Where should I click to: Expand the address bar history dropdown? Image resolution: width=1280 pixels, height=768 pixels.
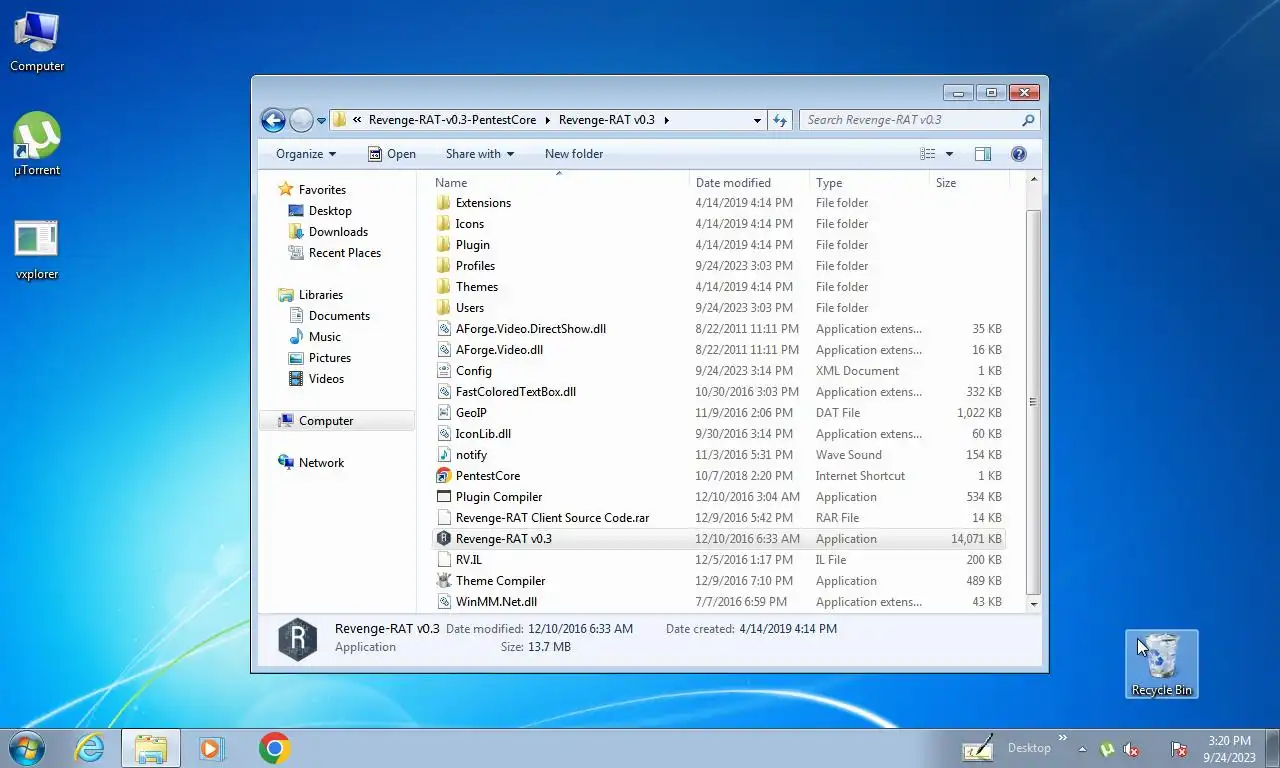pos(757,120)
